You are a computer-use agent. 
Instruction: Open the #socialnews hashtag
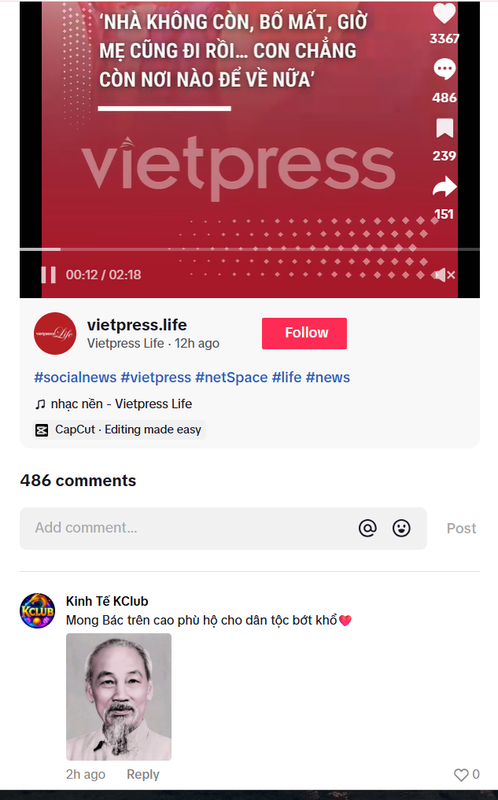[75, 377]
